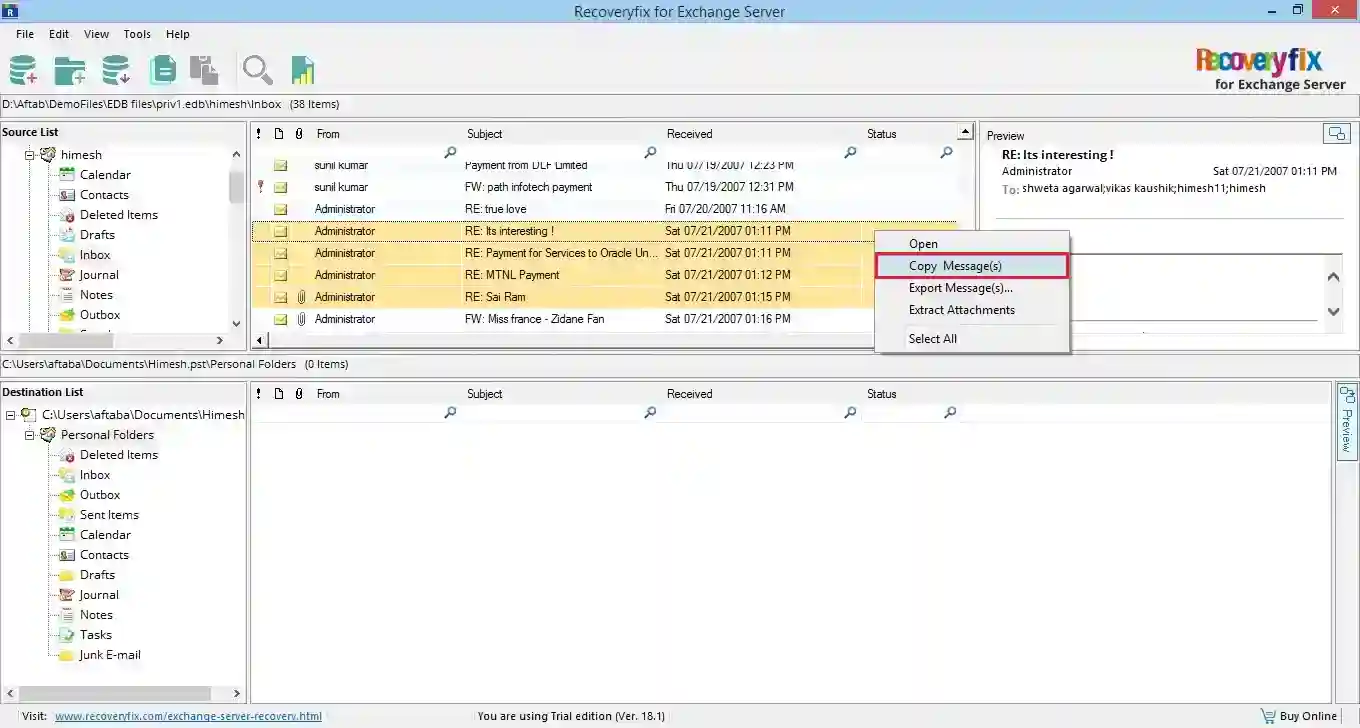Click the copy document toolbar icon
Screen dimensions: 1360x728
[x=163, y=70]
